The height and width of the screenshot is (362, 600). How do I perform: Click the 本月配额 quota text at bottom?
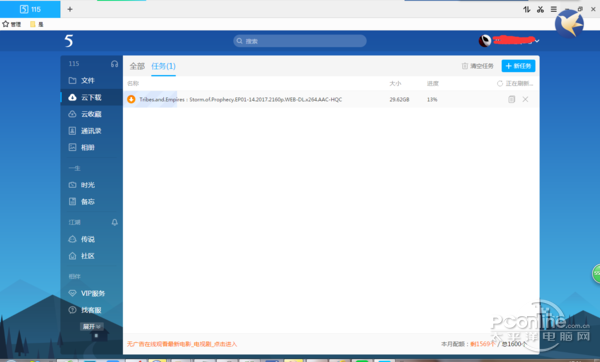click(484, 344)
